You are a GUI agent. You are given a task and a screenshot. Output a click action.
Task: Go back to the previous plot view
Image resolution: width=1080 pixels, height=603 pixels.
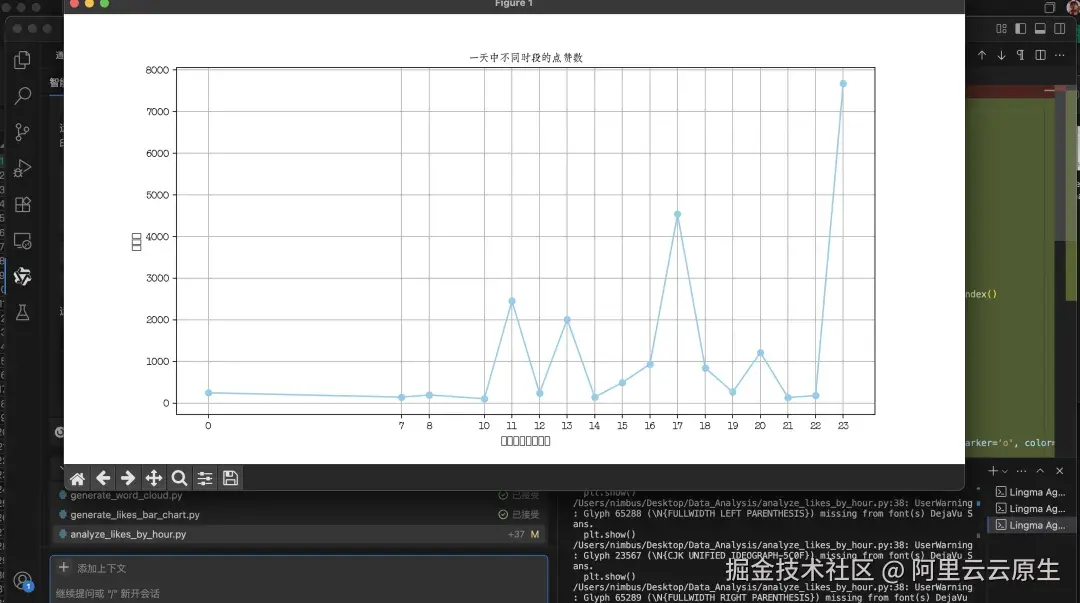[103, 478]
